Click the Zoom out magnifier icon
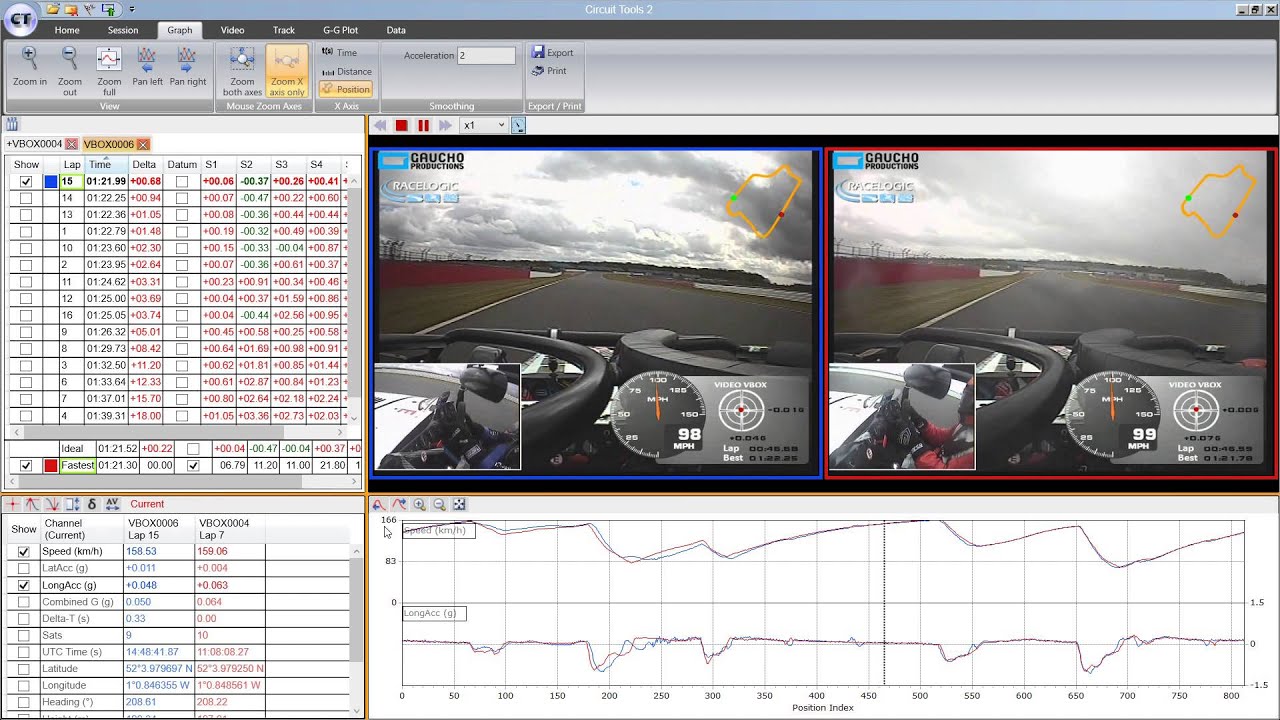The width and height of the screenshot is (1280, 720). (69, 58)
